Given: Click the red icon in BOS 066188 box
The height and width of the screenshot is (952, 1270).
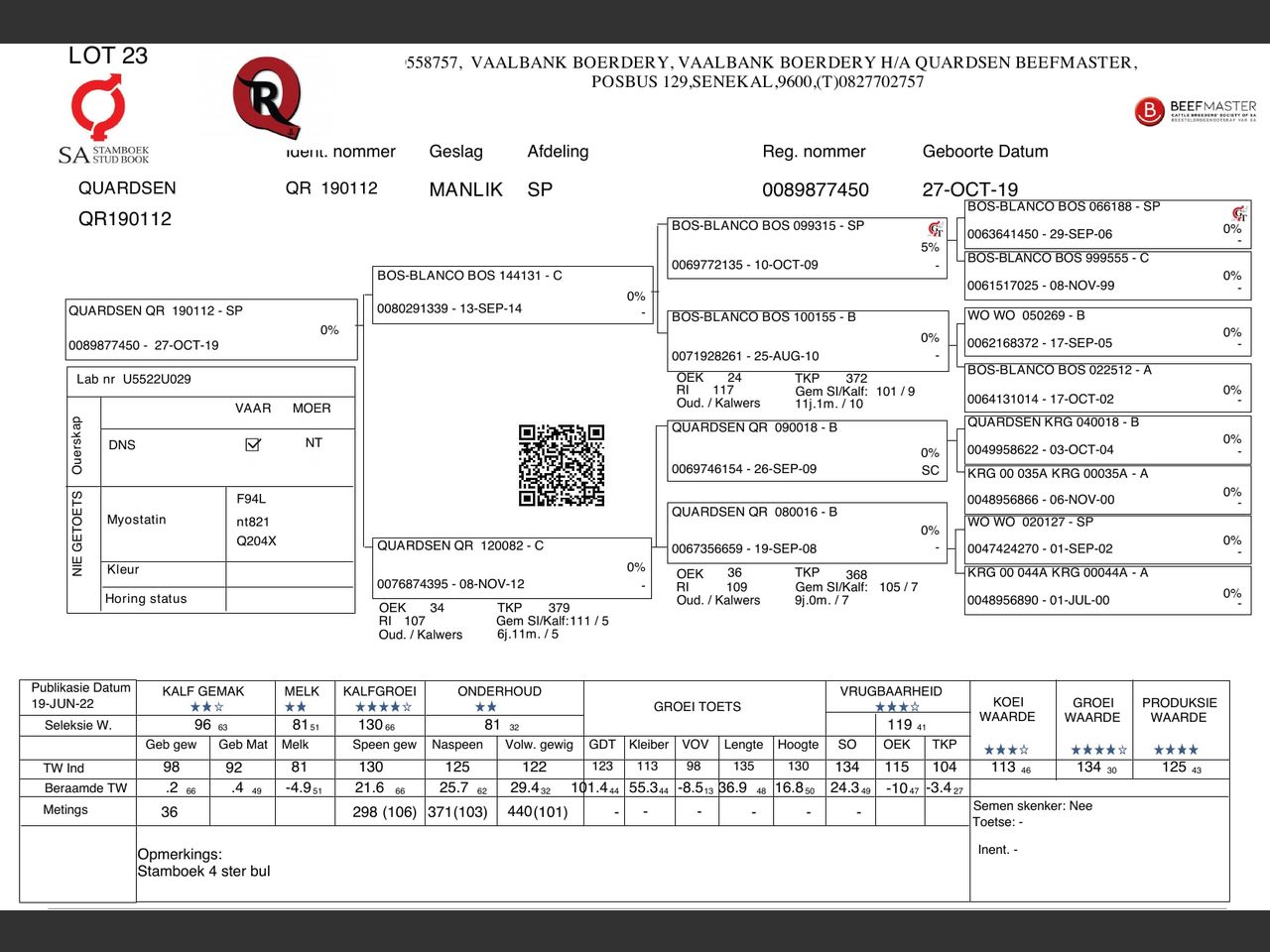Looking at the screenshot, I should pos(1239,213).
